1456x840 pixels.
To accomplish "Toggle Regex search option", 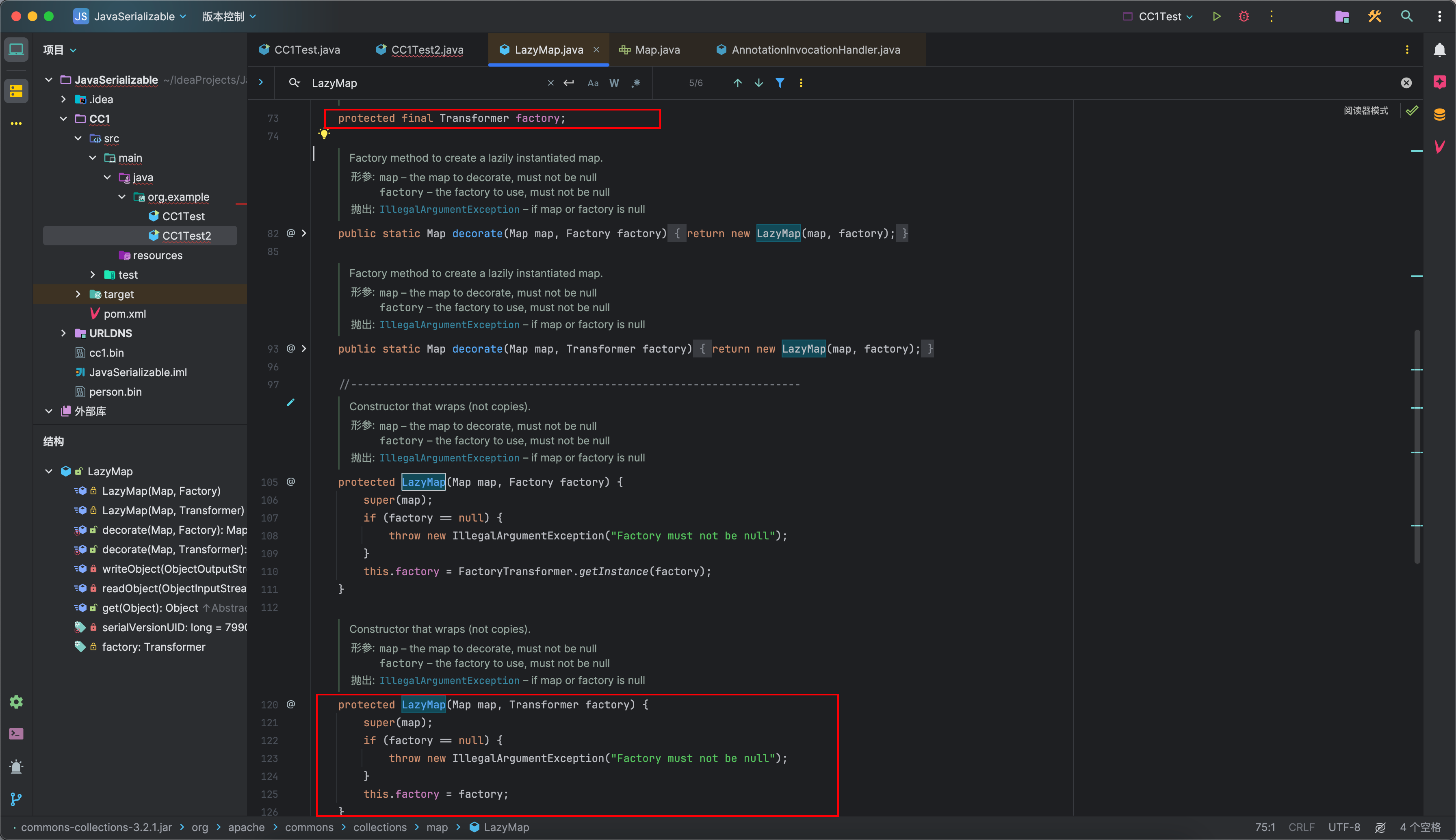I will pos(636,83).
